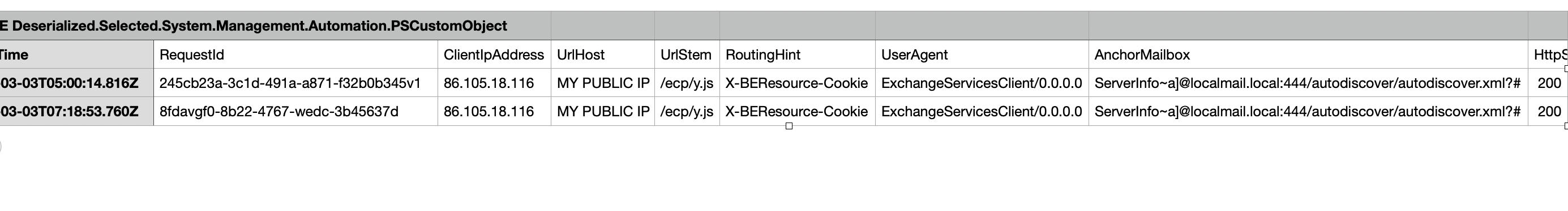Select the title cell with PSCustomObject text

click(x=275, y=26)
